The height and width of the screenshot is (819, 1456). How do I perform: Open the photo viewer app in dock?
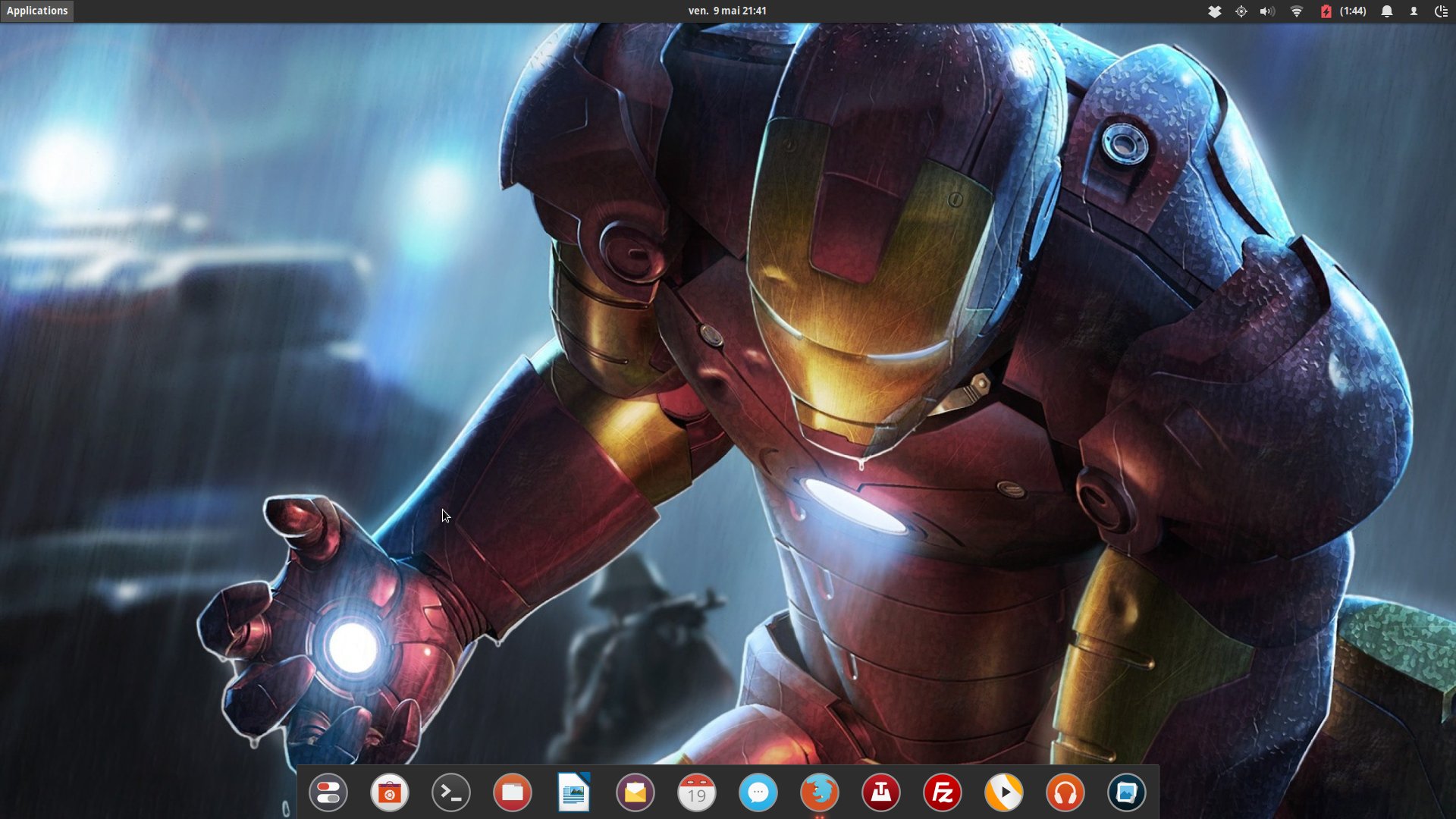pos(1127,793)
